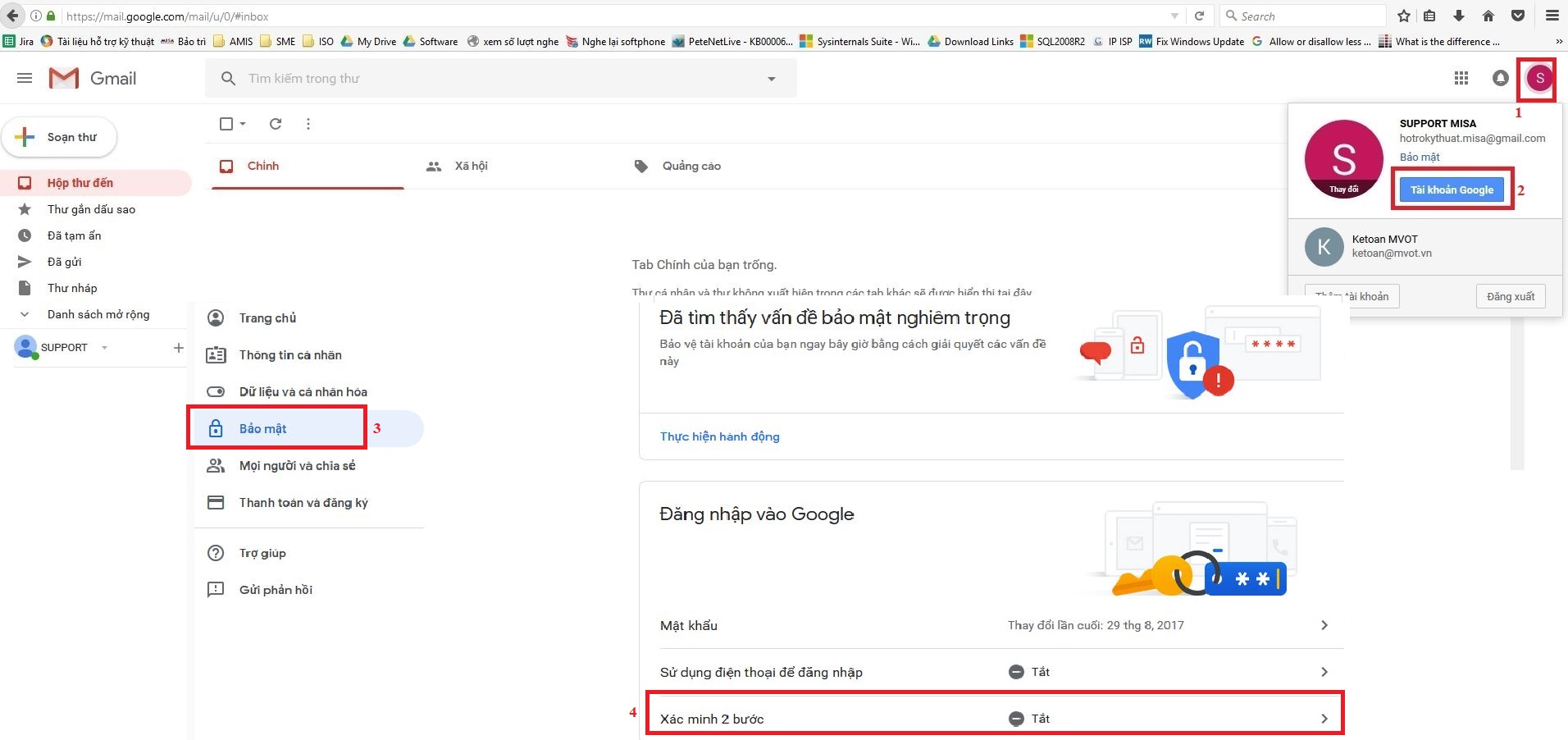Add a new Hangouts contact plus
1568x740 pixels.
coord(178,348)
